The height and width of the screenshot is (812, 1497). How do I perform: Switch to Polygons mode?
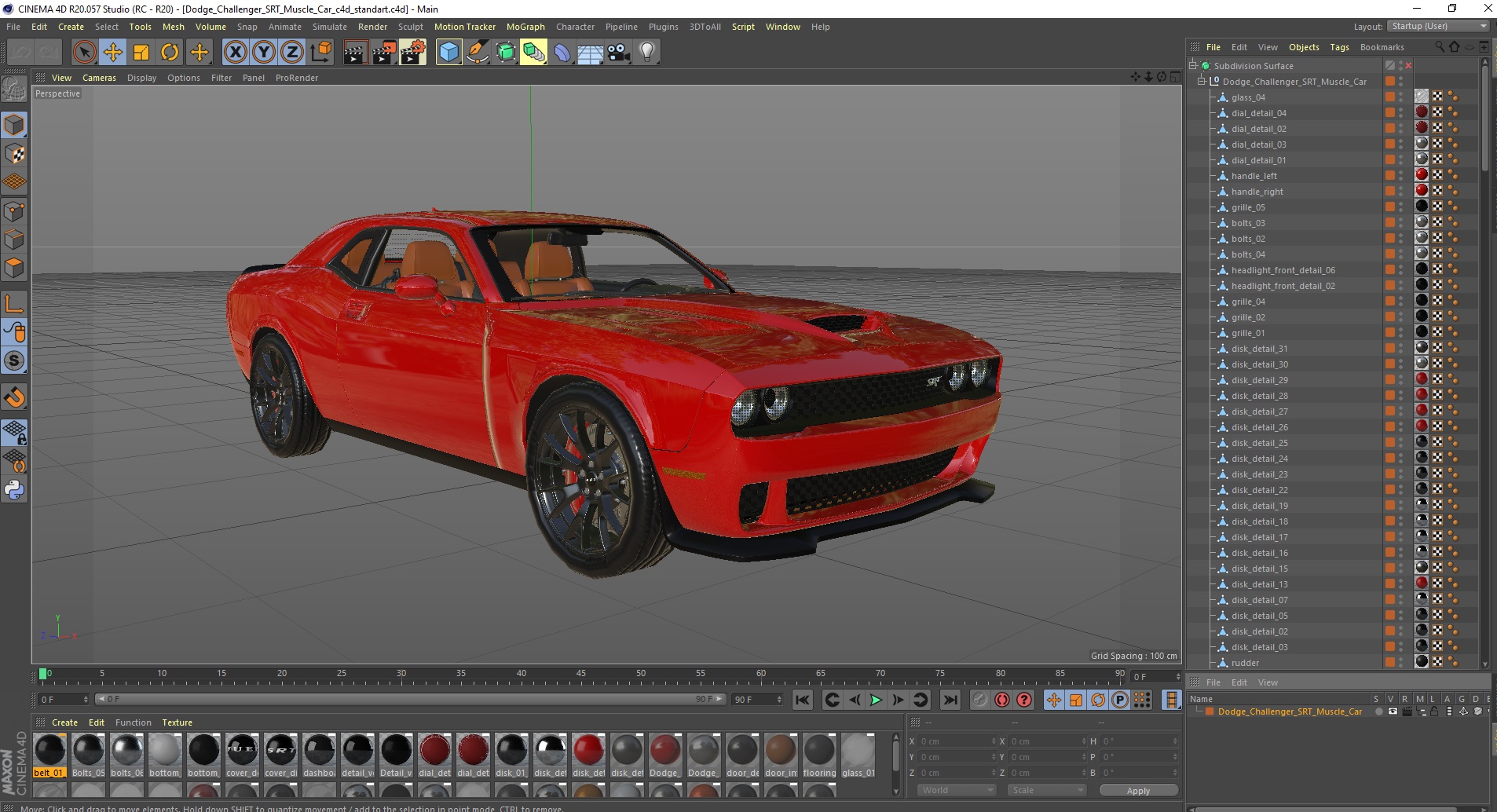click(14, 268)
